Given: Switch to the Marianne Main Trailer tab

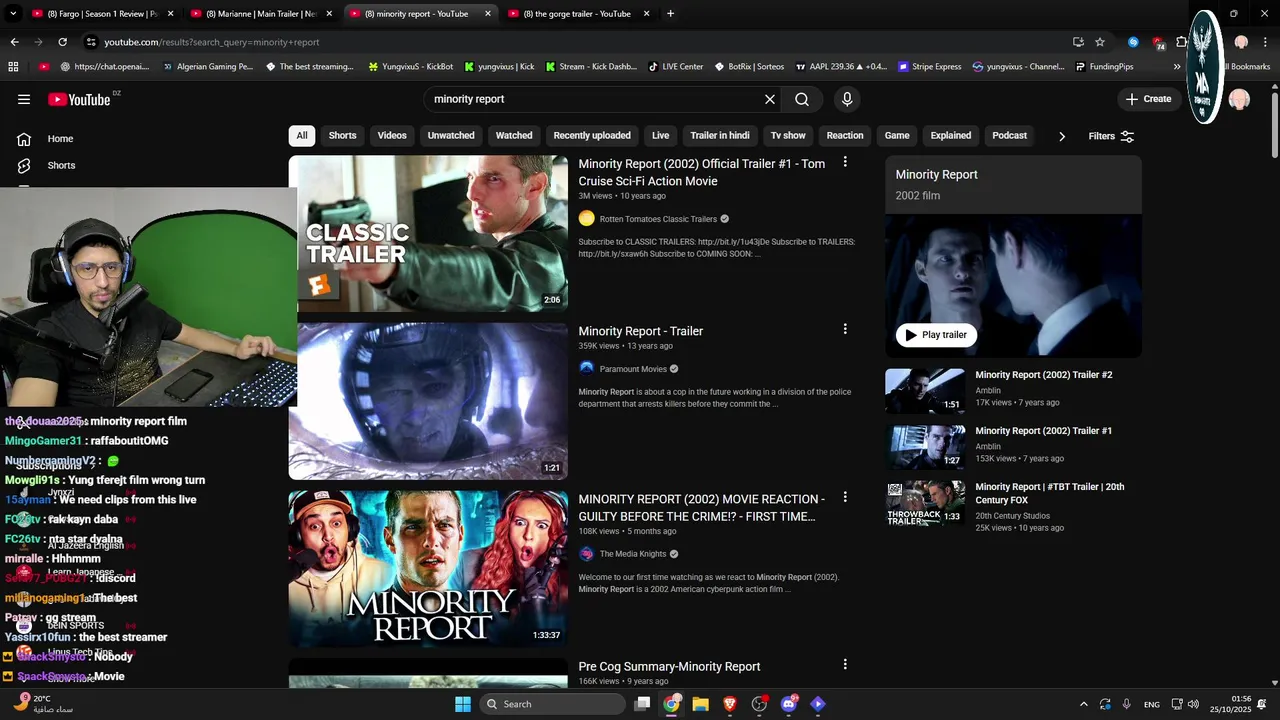Looking at the screenshot, I should point(262,13).
